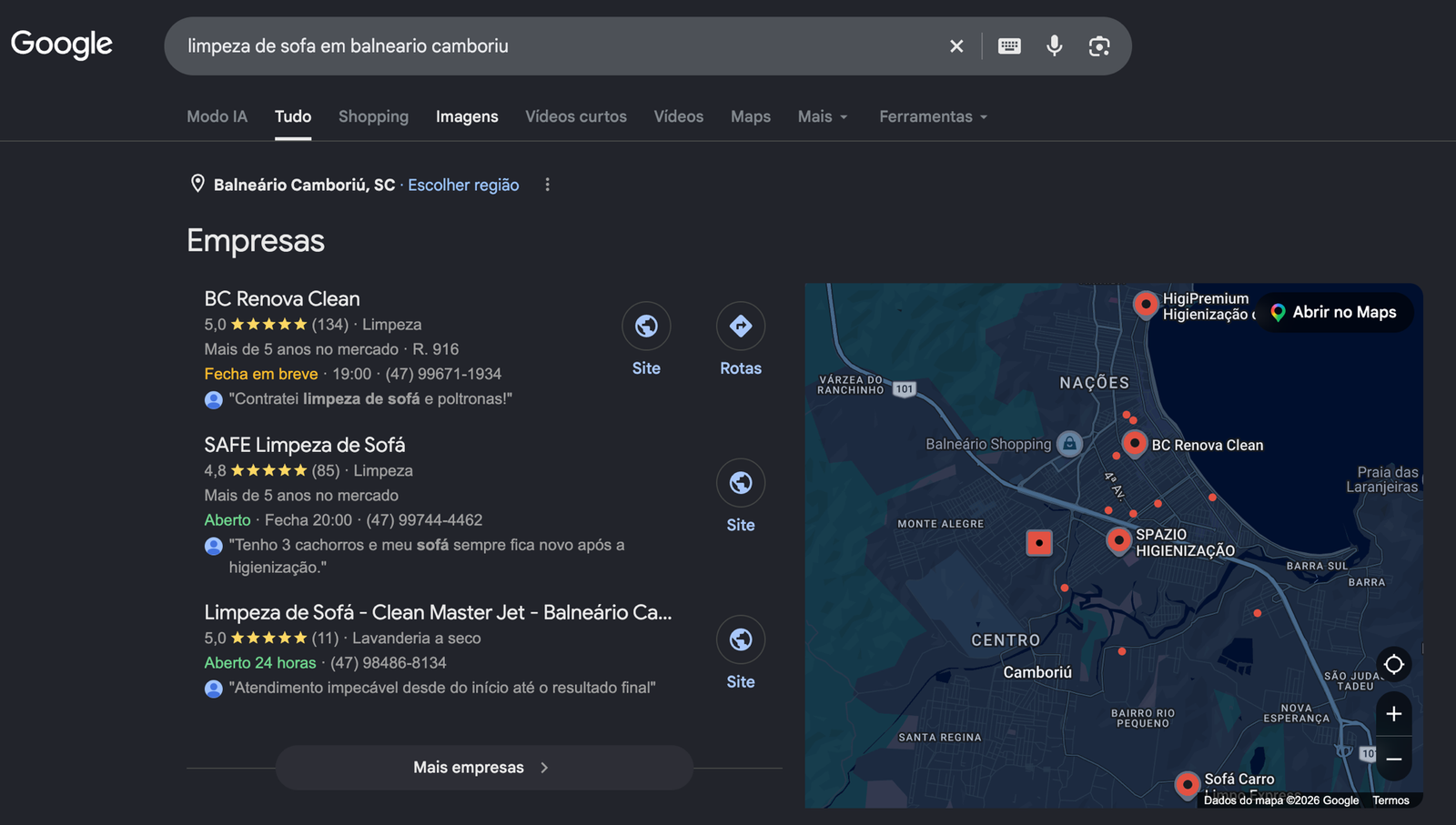Click "Atendimento impecável" review text
Viewport: 1456px width, 825px height.
point(442,688)
